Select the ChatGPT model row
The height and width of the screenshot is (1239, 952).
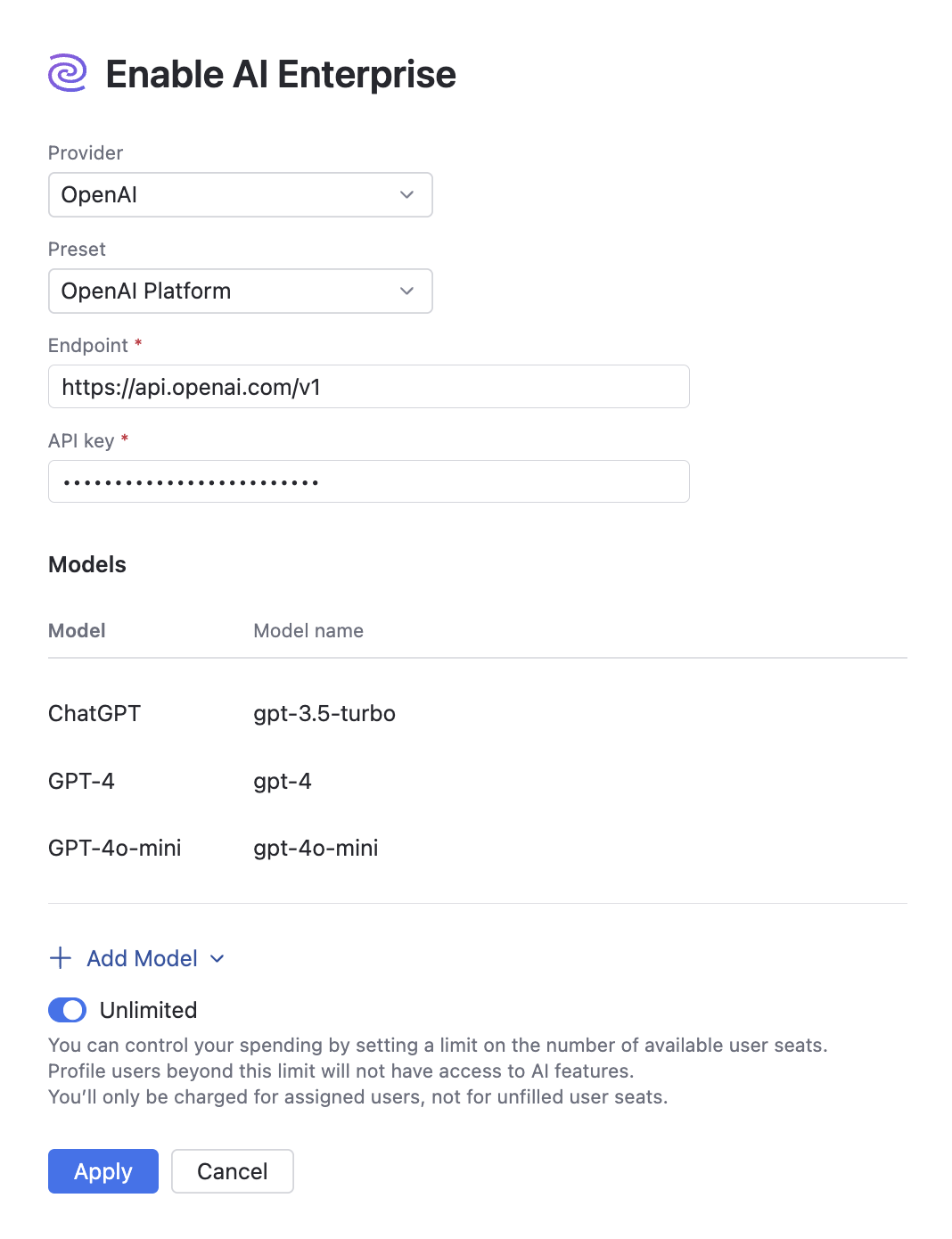[x=94, y=713]
